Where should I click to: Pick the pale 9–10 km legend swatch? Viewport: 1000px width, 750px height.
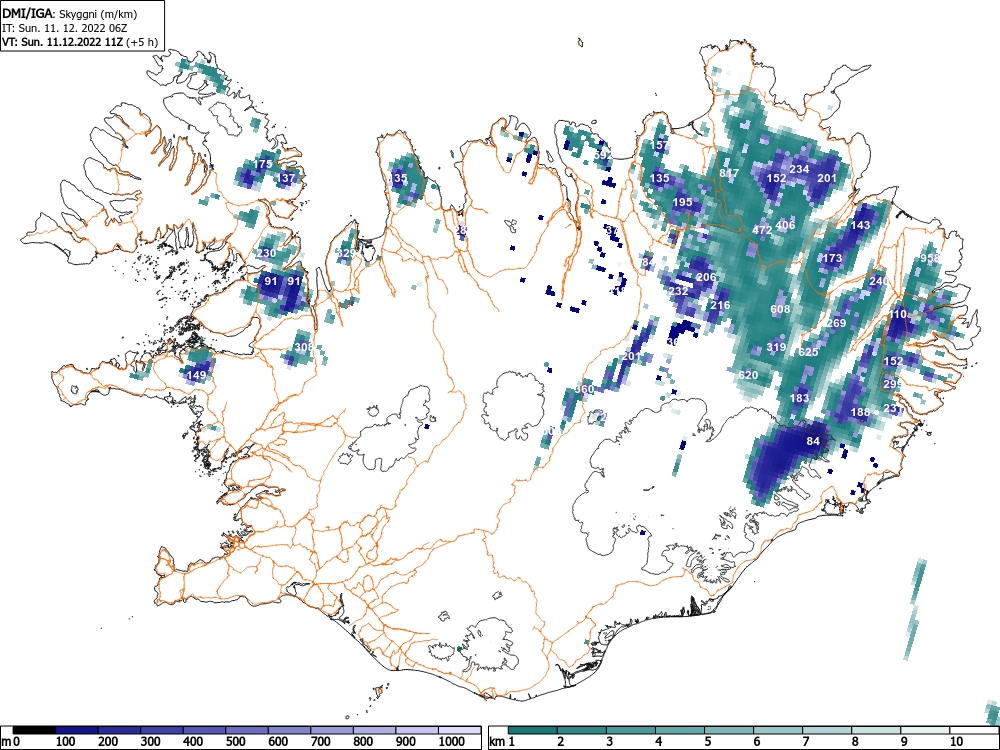[x=925, y=730]
